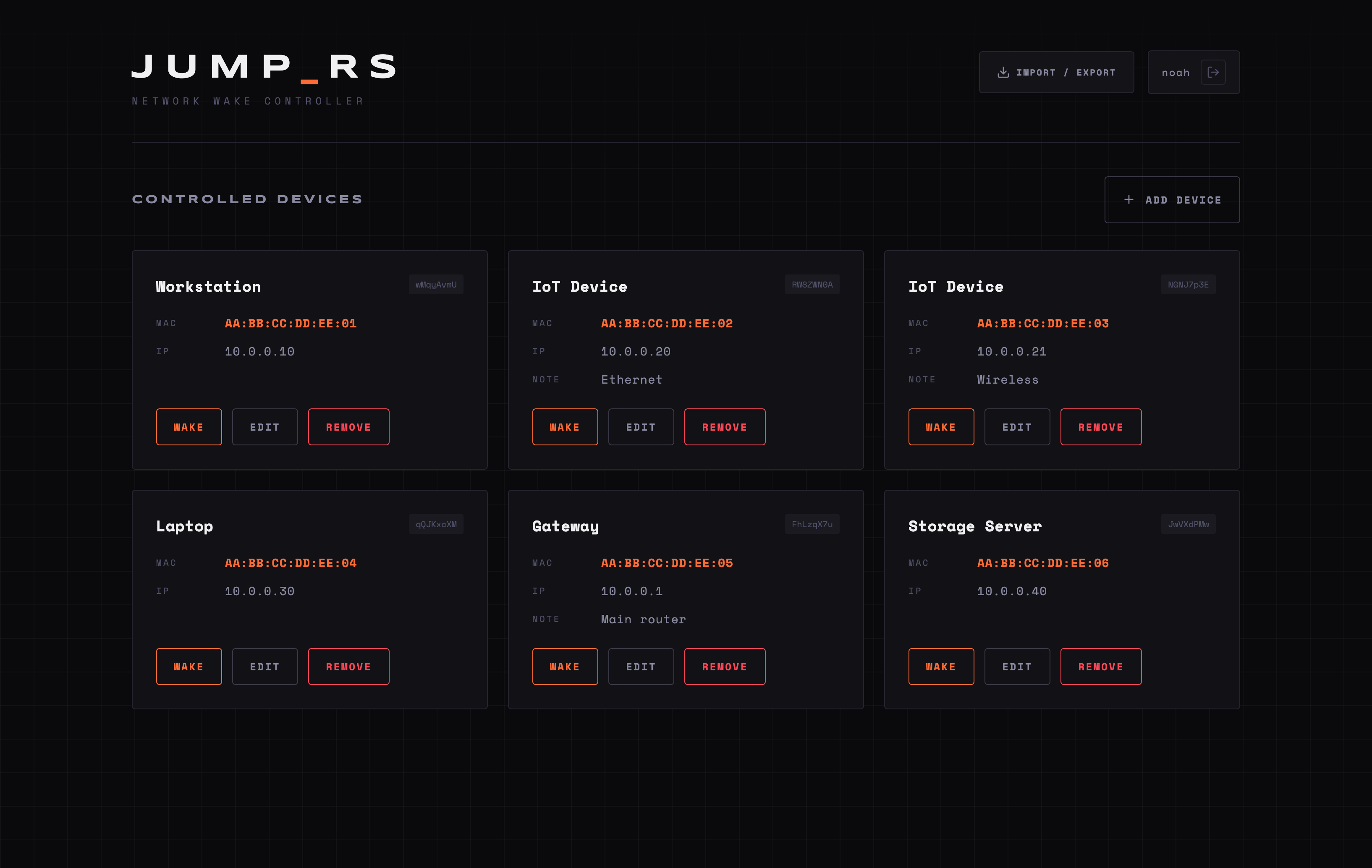Click the NGNJ7p3E ID badge
The image size is (1372, 868).
pyautogui.click(x=1188, y=285)
